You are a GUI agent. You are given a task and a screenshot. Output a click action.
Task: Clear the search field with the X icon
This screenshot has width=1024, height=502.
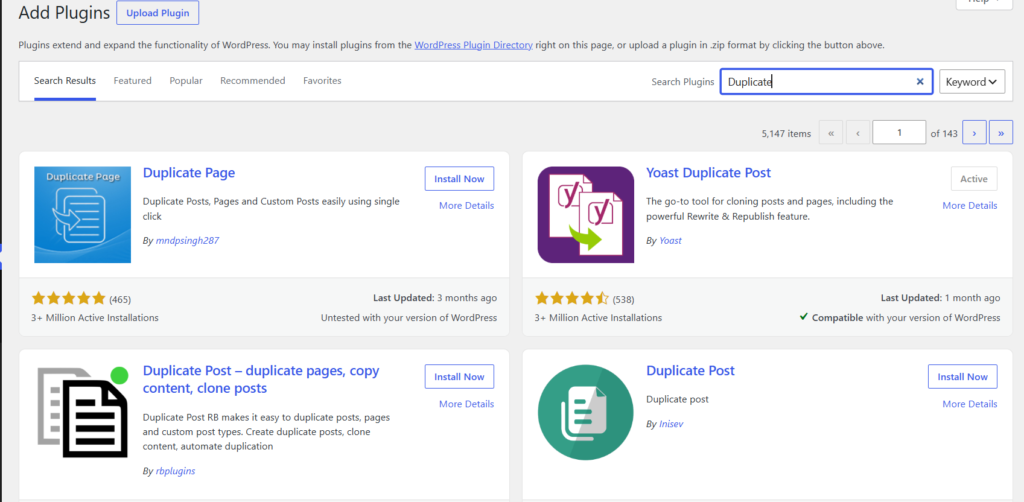pos(920,82)
